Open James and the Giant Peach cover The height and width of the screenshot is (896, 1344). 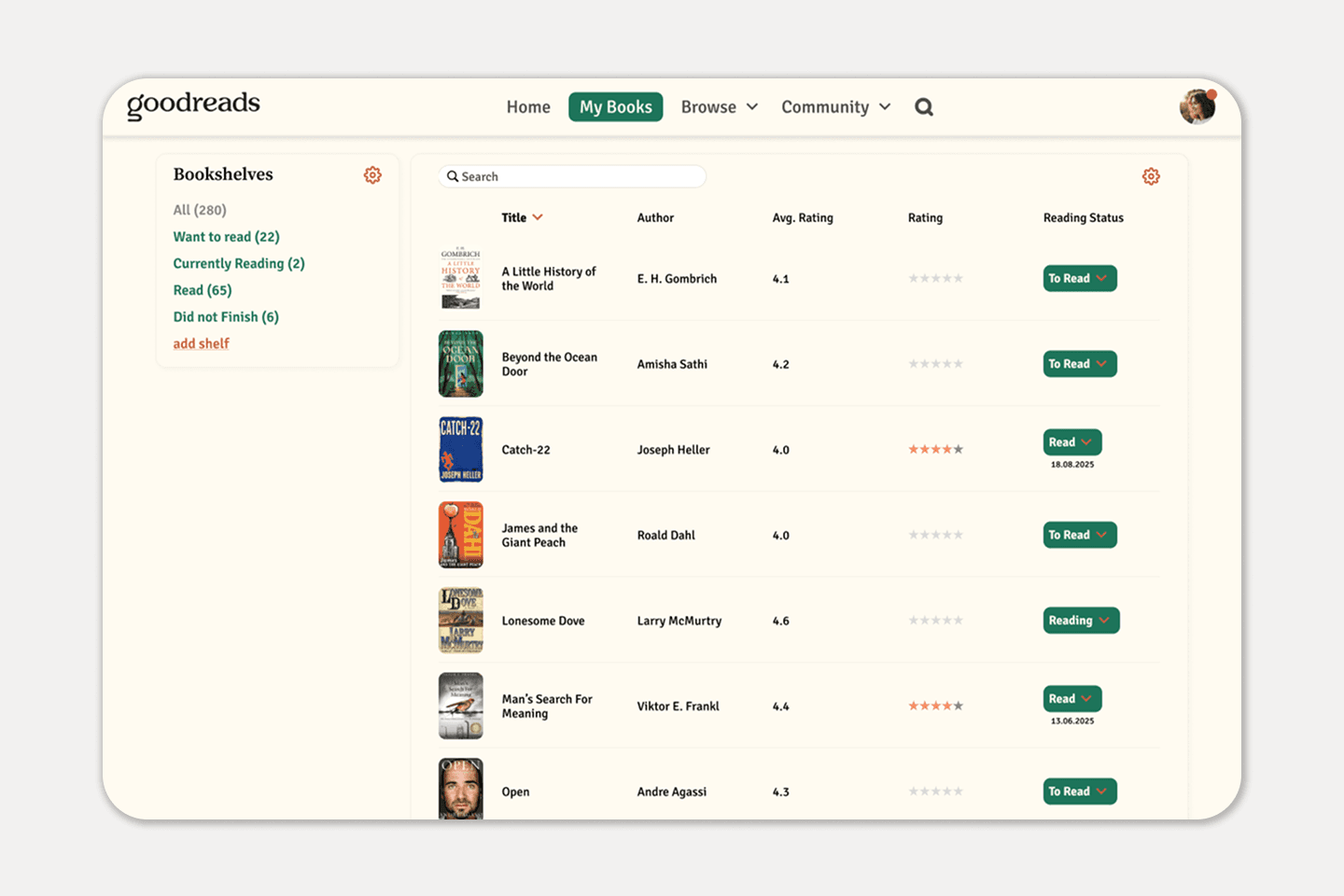tap(461, 535)
